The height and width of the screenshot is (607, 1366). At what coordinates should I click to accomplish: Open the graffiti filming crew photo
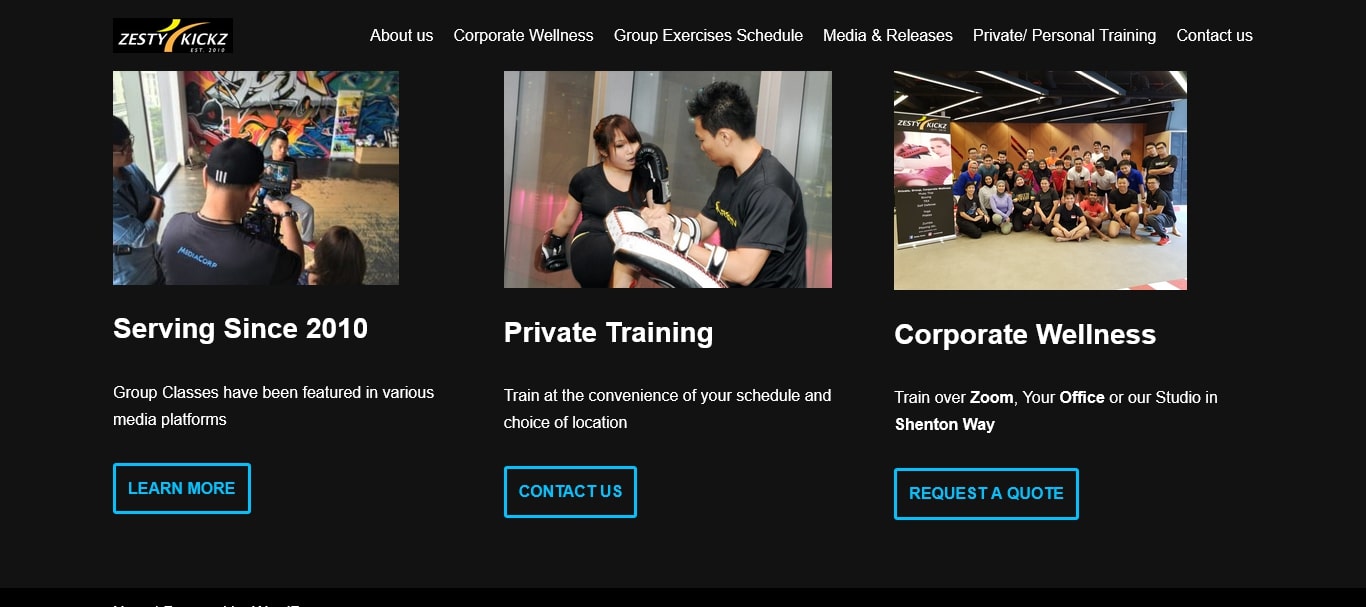pos(256,178)
